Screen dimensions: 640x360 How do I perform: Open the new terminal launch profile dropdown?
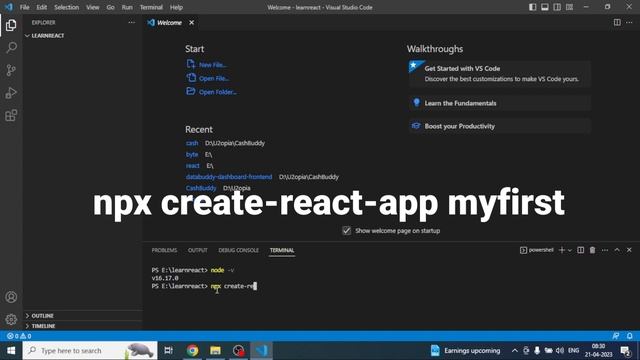pyautogui.click(x=570, y=250)
